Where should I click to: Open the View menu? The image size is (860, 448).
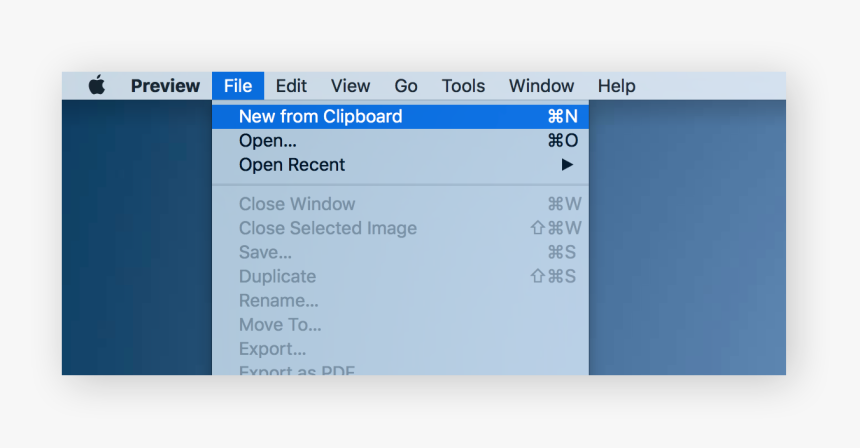tap(350, 86)
